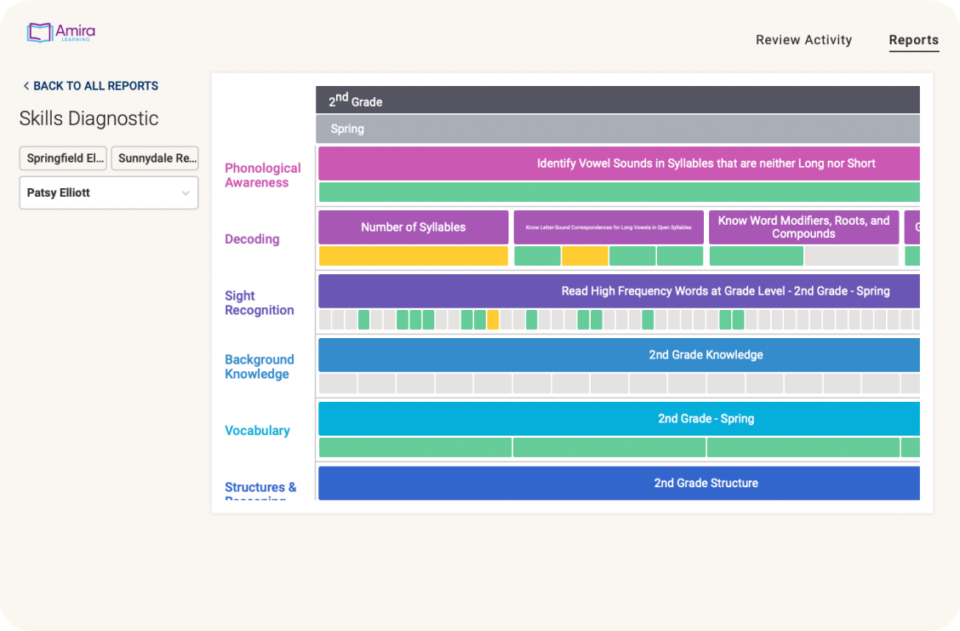
Task: Click the Spring season header bar
Action: point(618,129)
